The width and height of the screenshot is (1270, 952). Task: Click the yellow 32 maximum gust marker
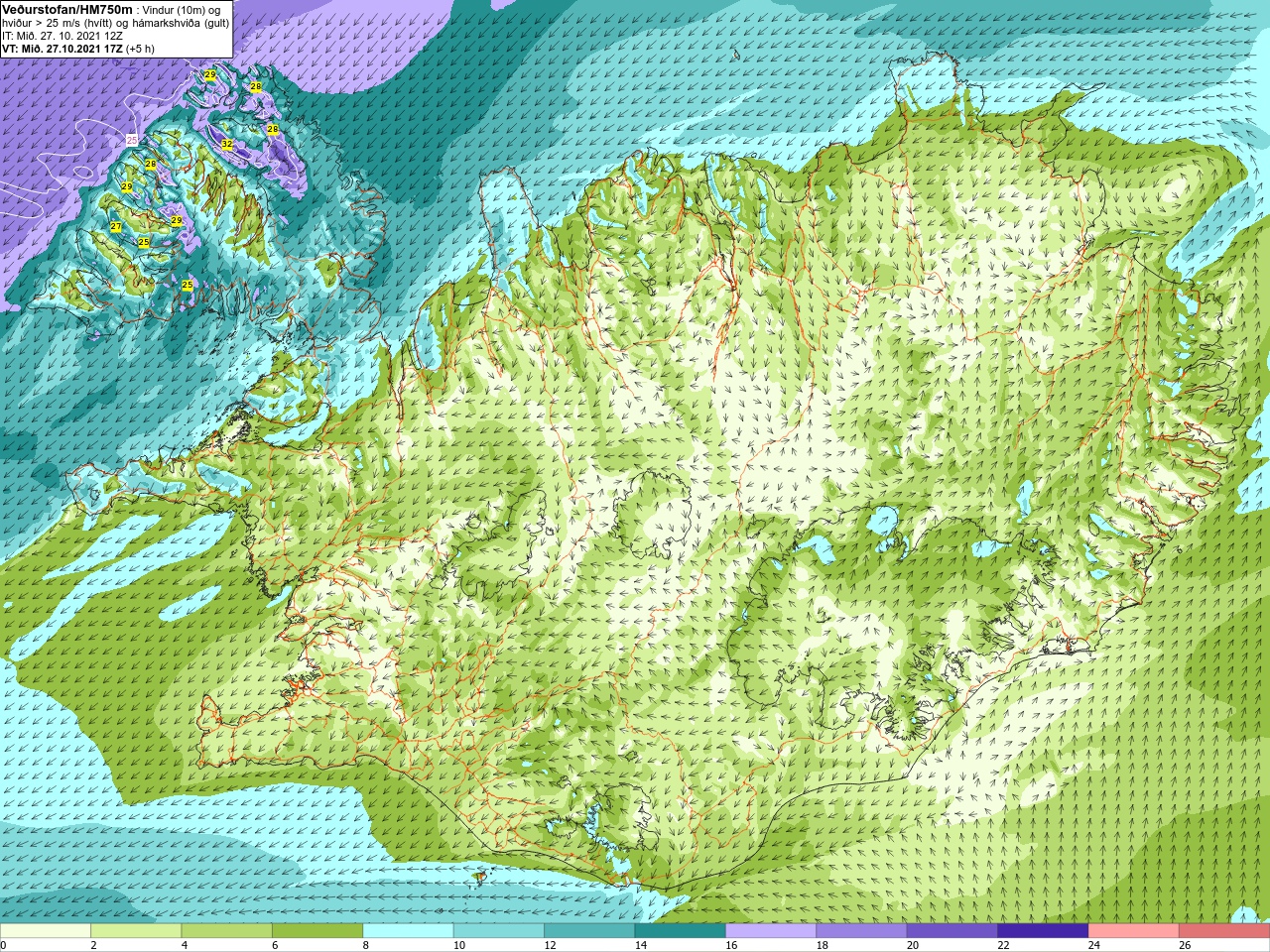click(226, 145)
